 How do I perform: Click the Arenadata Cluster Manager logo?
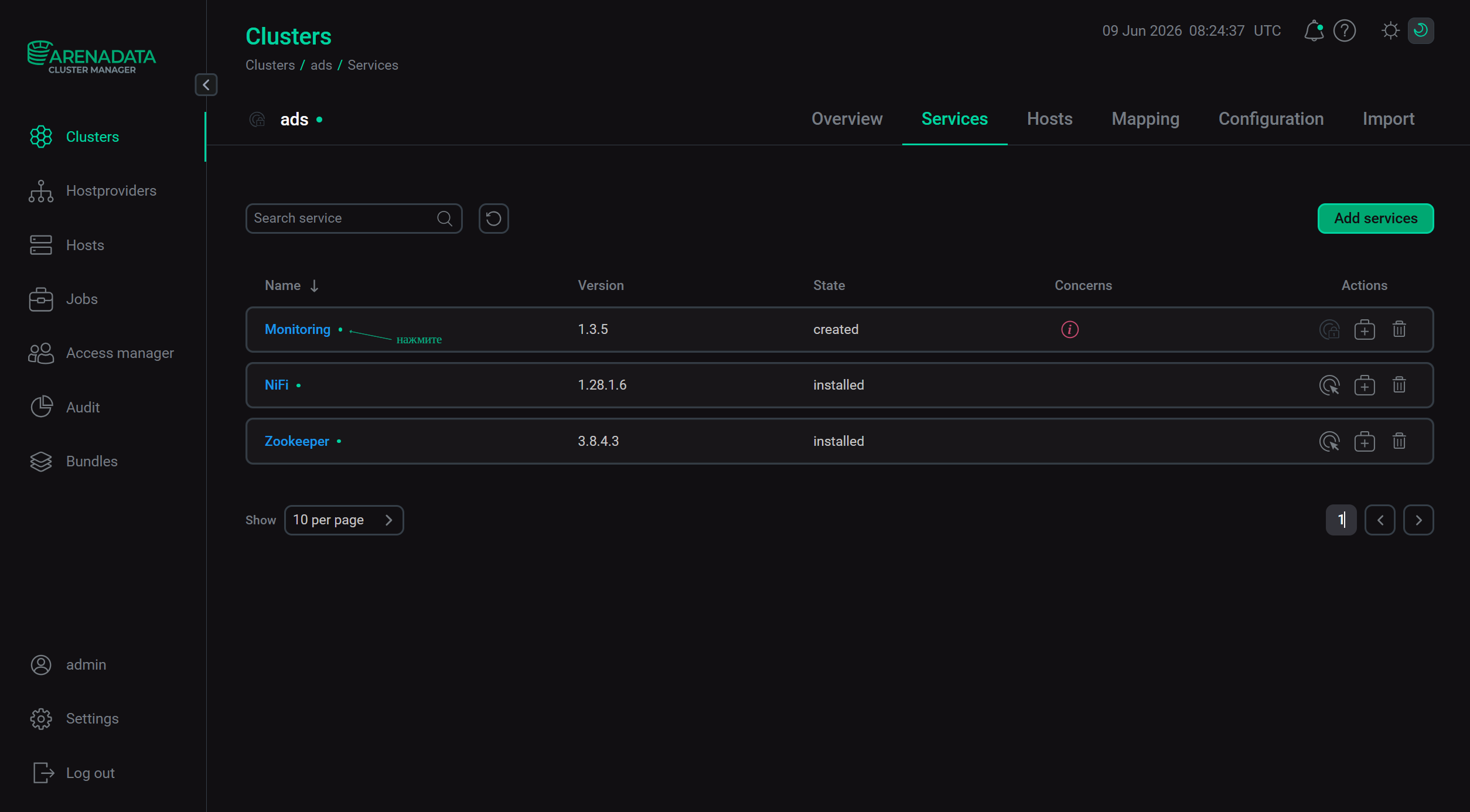click(x=91, y=57)
